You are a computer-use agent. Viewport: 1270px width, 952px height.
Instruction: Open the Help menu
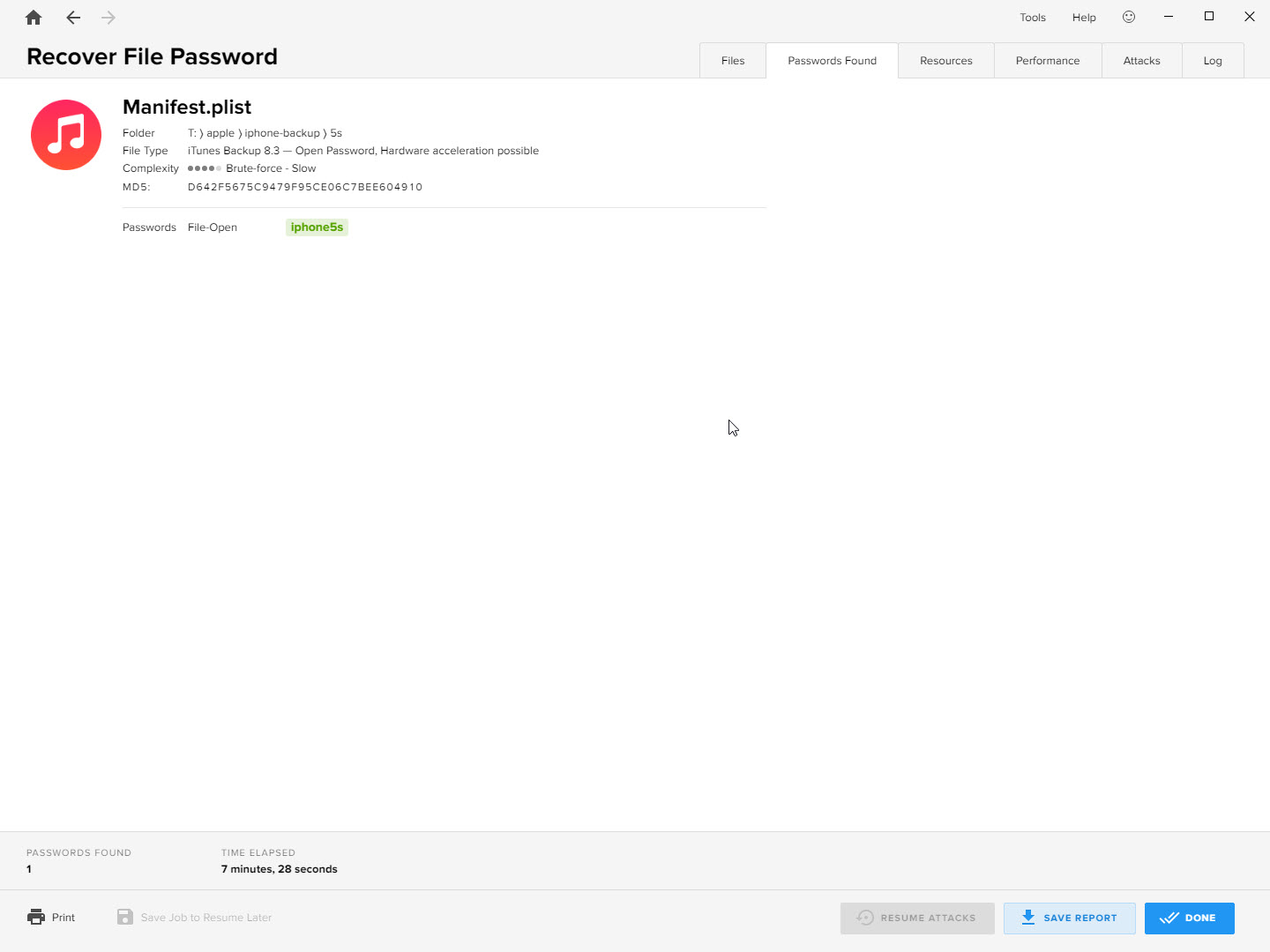(1084, 18)
